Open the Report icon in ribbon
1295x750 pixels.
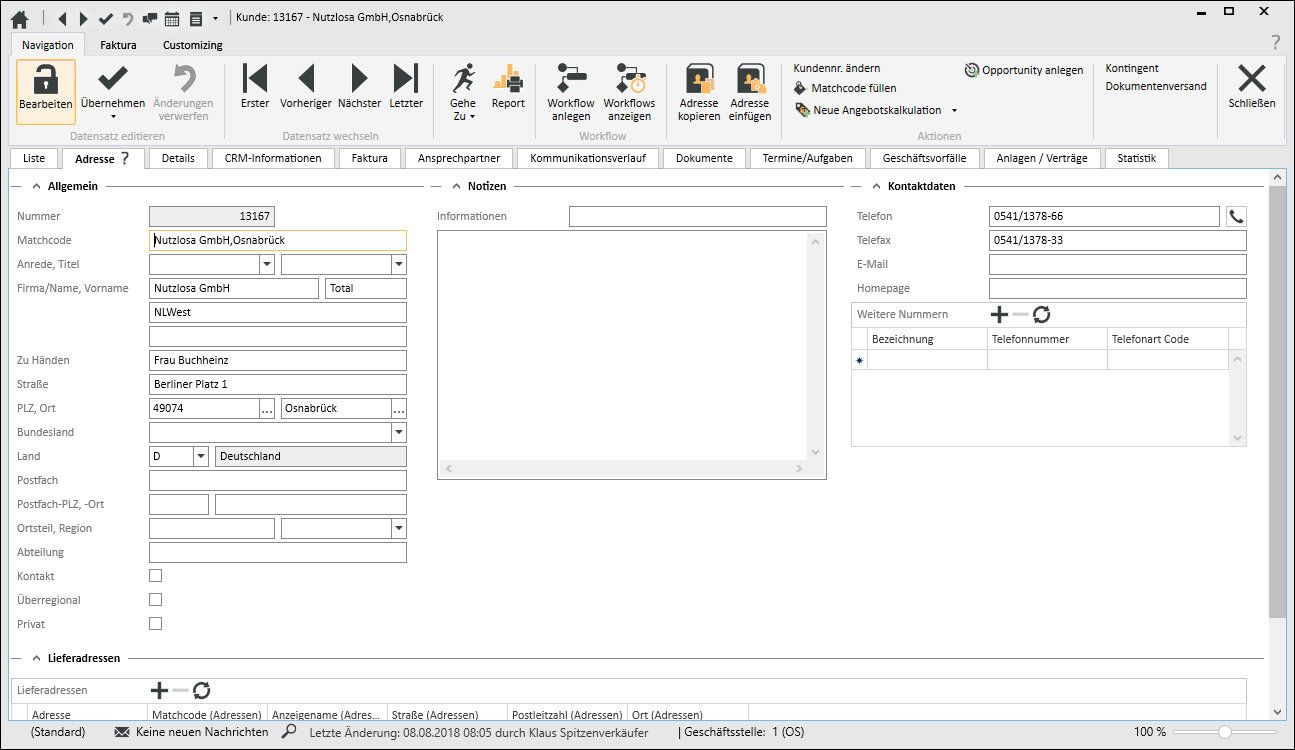[508, 79]
